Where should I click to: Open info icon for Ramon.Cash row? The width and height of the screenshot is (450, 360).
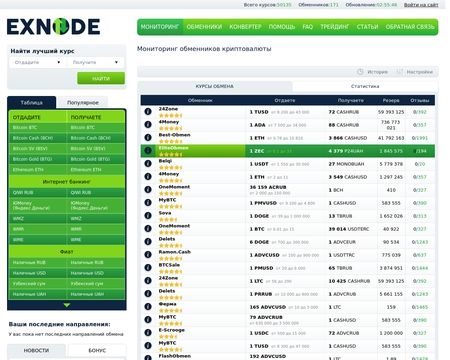click(148, 255)
